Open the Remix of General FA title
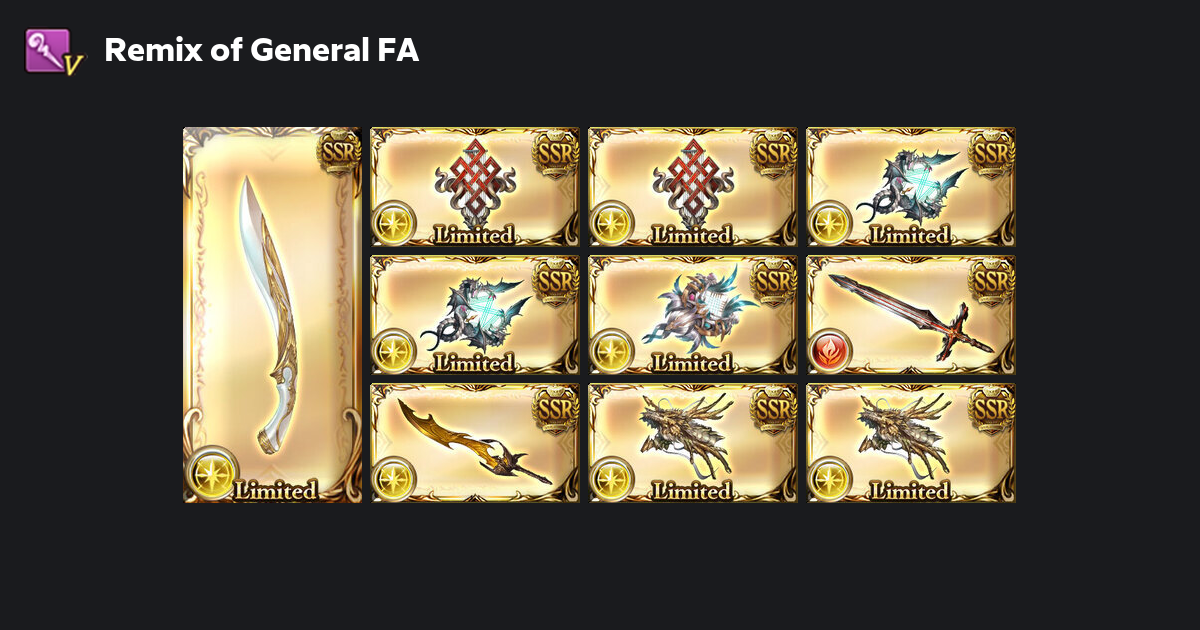The width and height of the screenshot is (1200, 630). [x=262, y=50]
